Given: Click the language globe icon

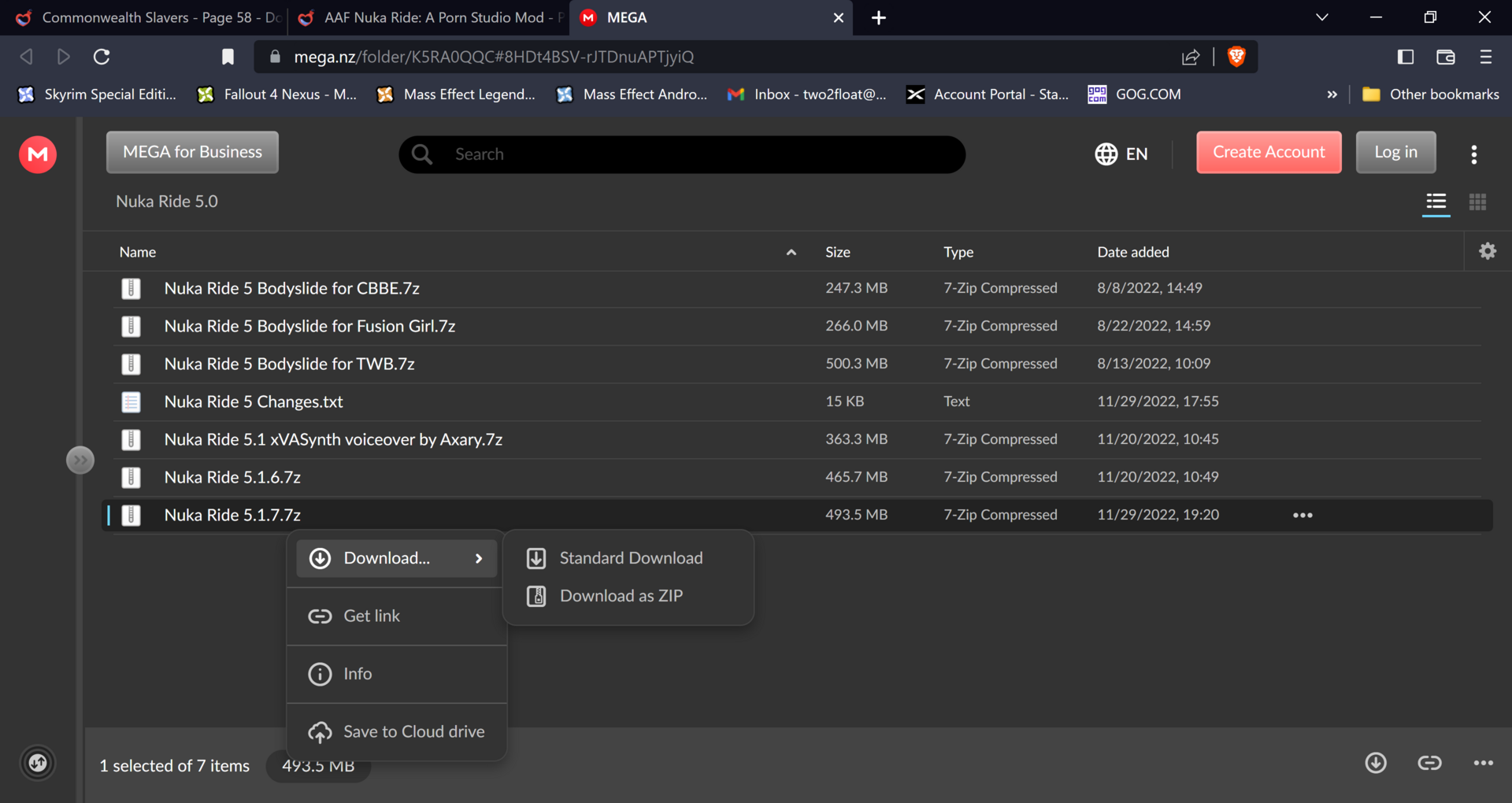Looking at the screenshot, I should (x=1106, y=154).
